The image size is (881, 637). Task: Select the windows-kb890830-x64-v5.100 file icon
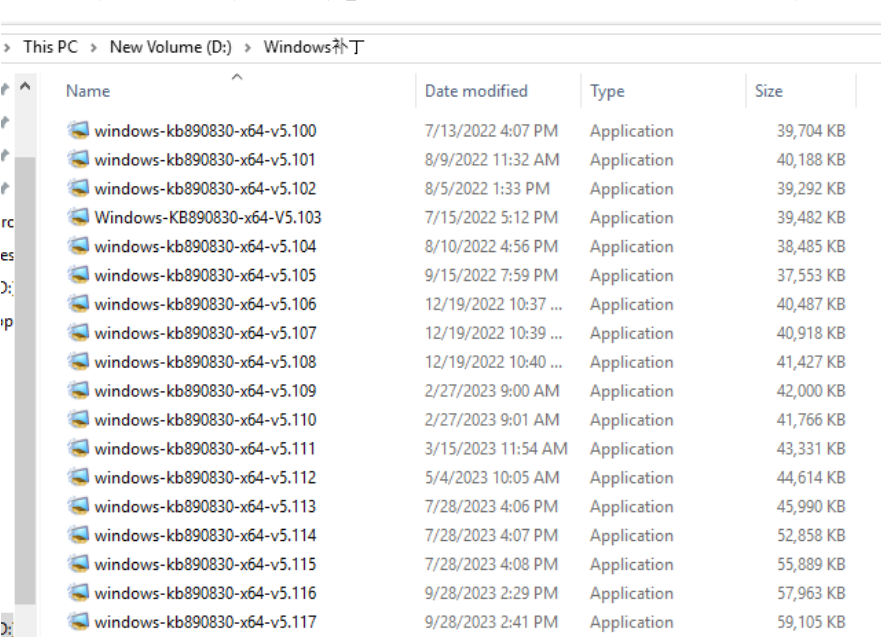click(x=78, y=130)
